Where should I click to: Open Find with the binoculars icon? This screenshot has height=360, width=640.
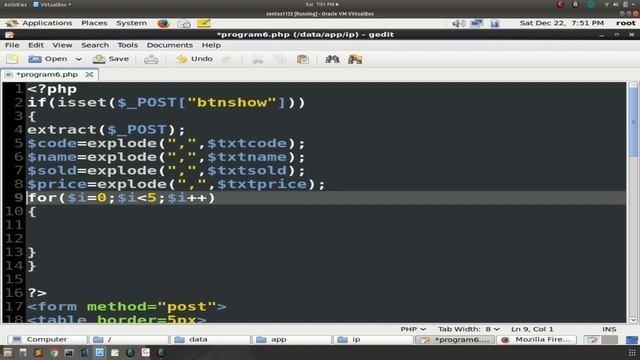pos(332,59)
